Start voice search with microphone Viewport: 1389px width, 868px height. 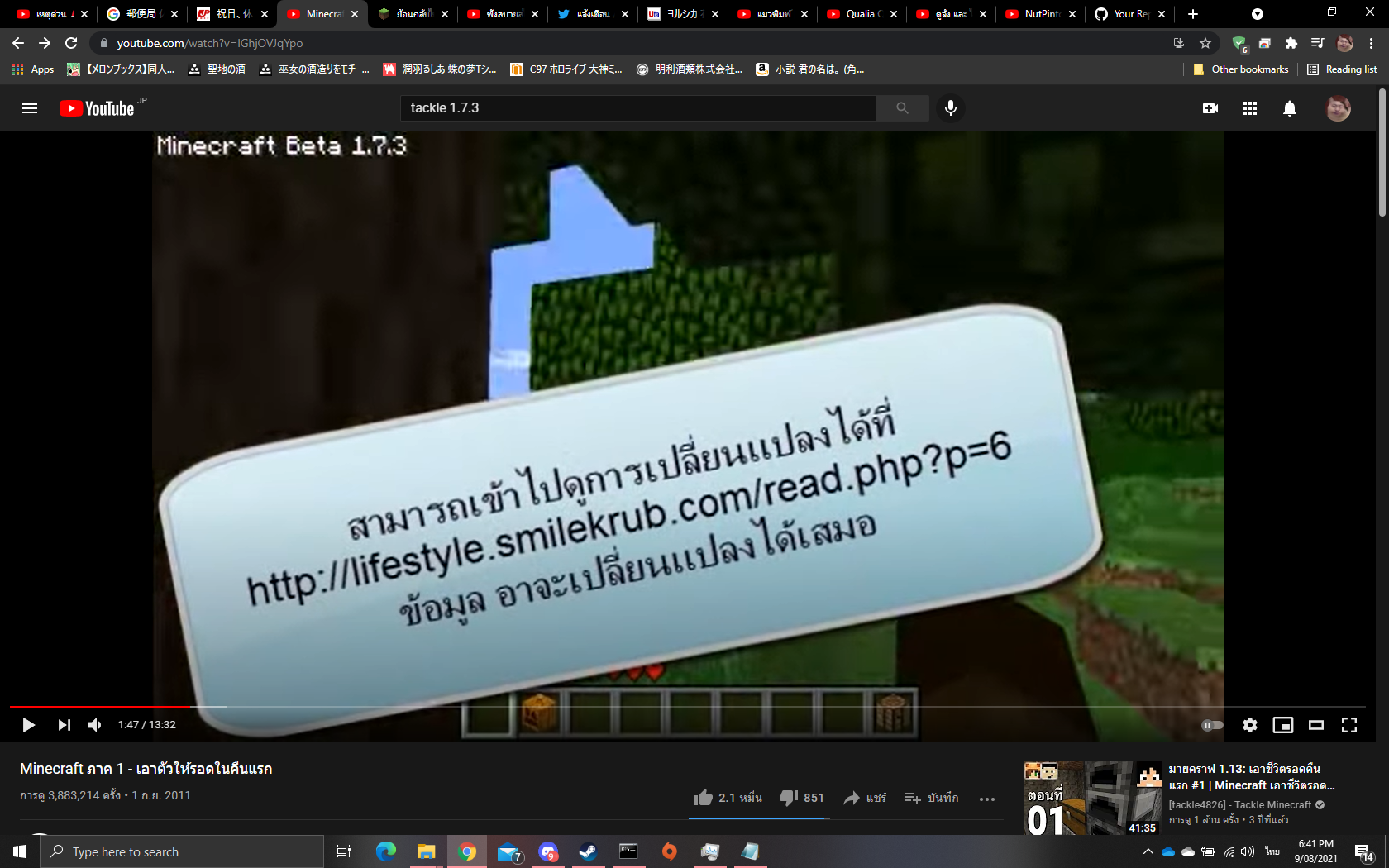coord(951,108)
